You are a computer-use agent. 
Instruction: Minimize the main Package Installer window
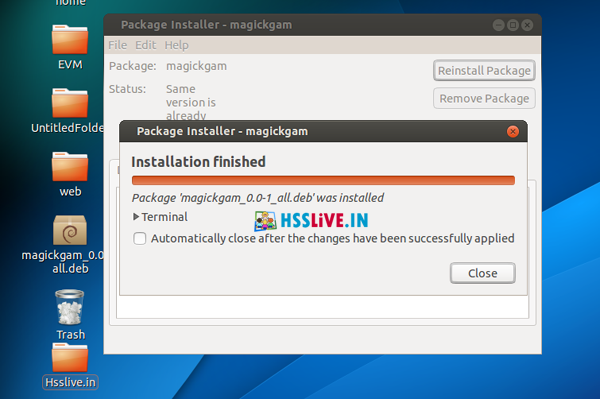tap(498, 25)
